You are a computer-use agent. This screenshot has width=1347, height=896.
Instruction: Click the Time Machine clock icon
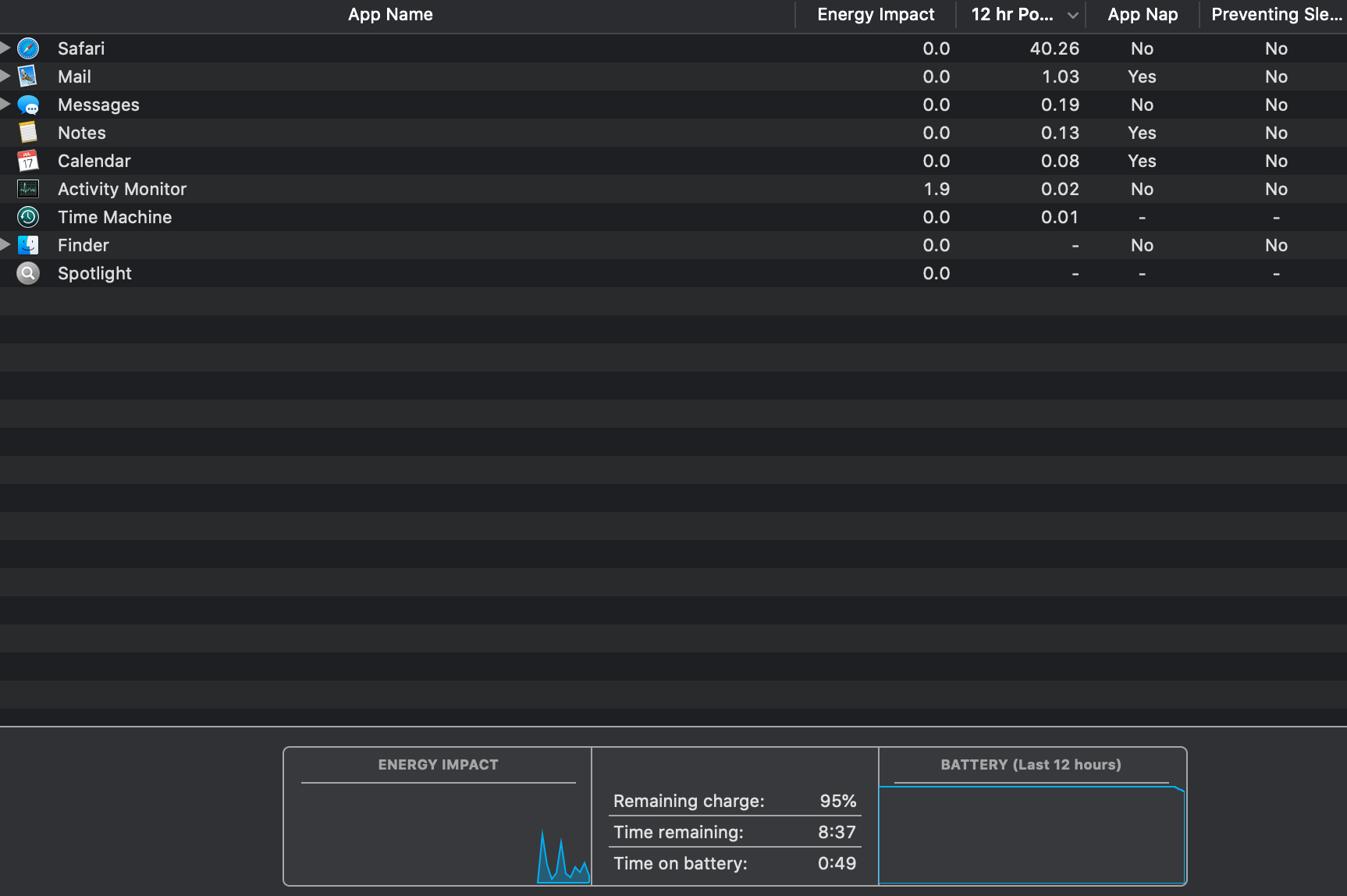28,217
